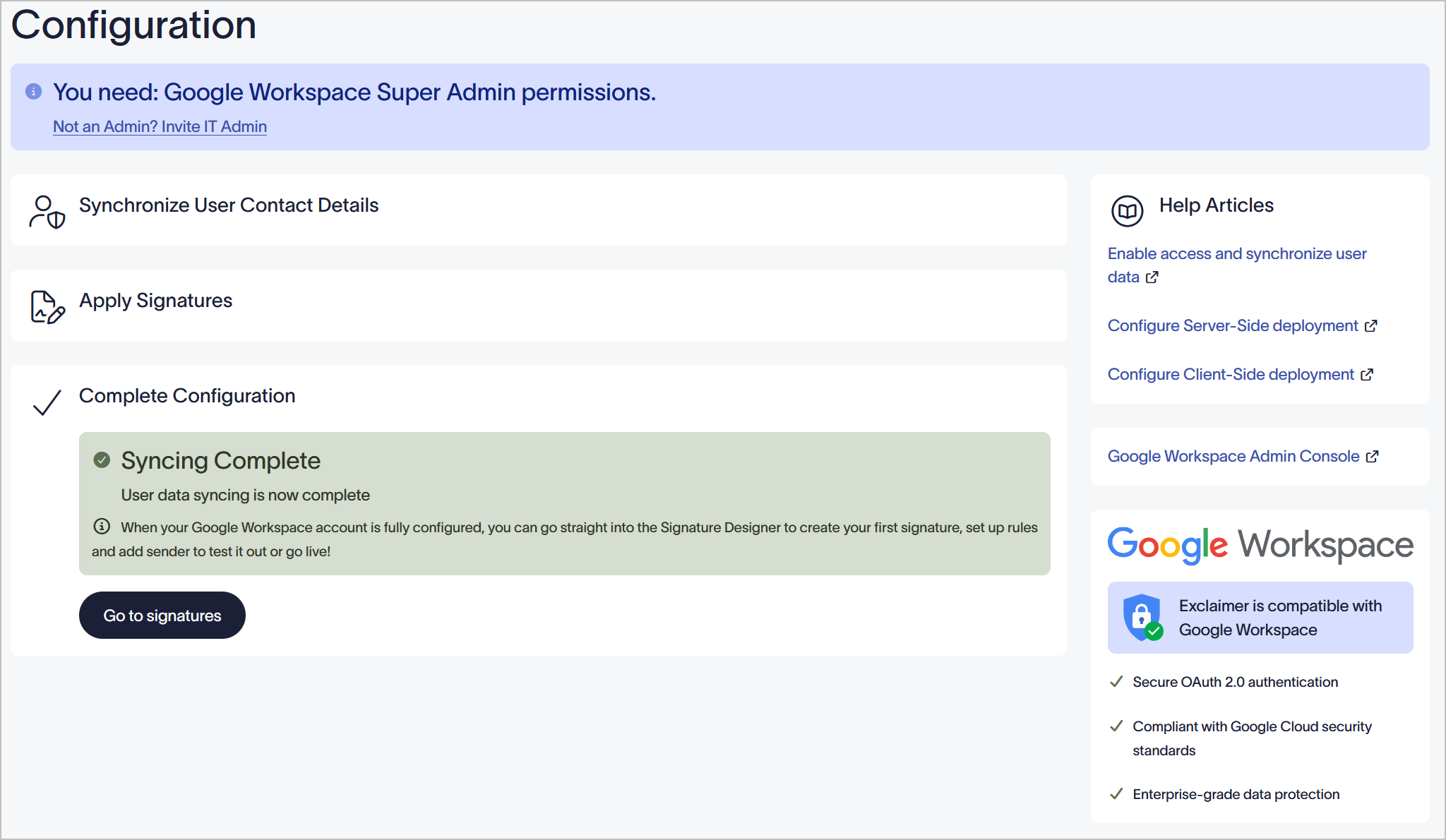Click the 'Help Articles' heading
The width and height of the screenshot is (1446, 840).
[1217, 205]
